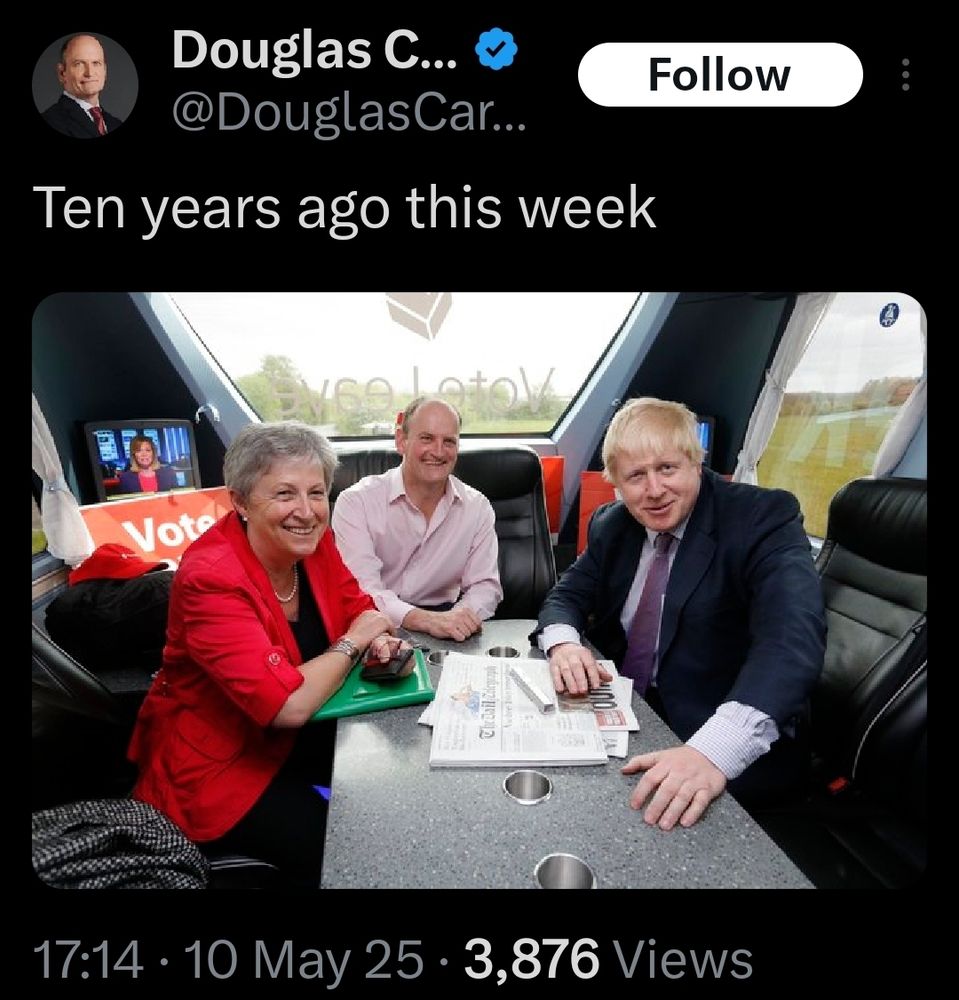Screen dimensions: 959x1000
Task: Tap the Follow button
Action: 720,75
